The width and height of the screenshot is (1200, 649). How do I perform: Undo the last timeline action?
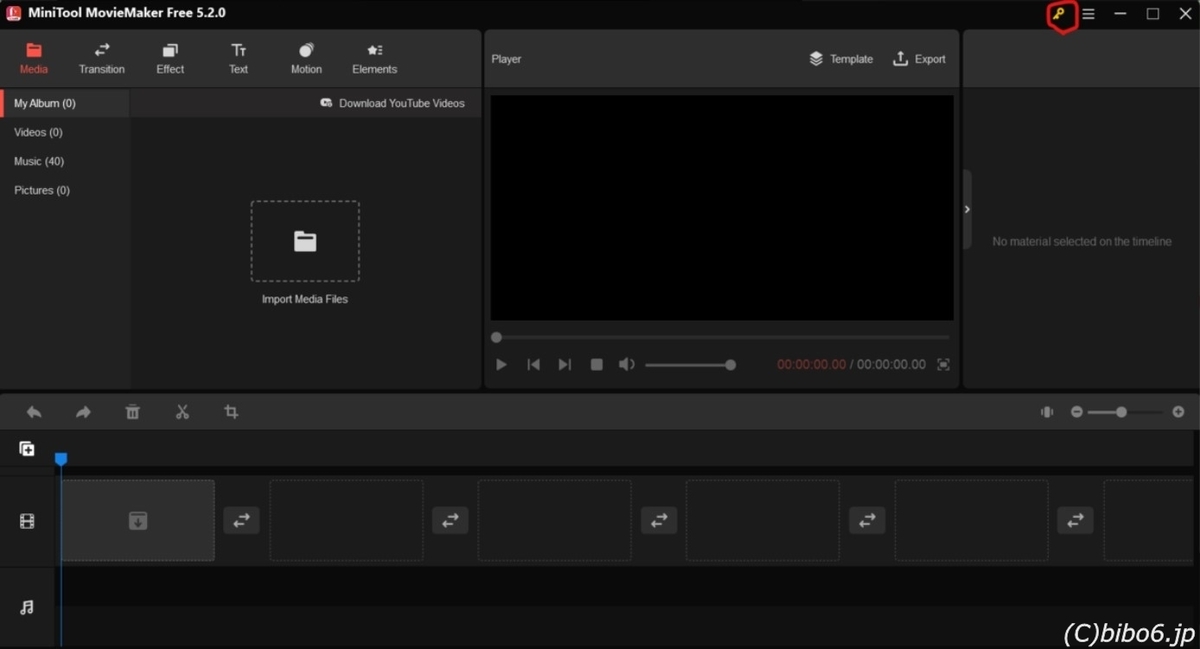pyautogui.click(x=34, y=412)
